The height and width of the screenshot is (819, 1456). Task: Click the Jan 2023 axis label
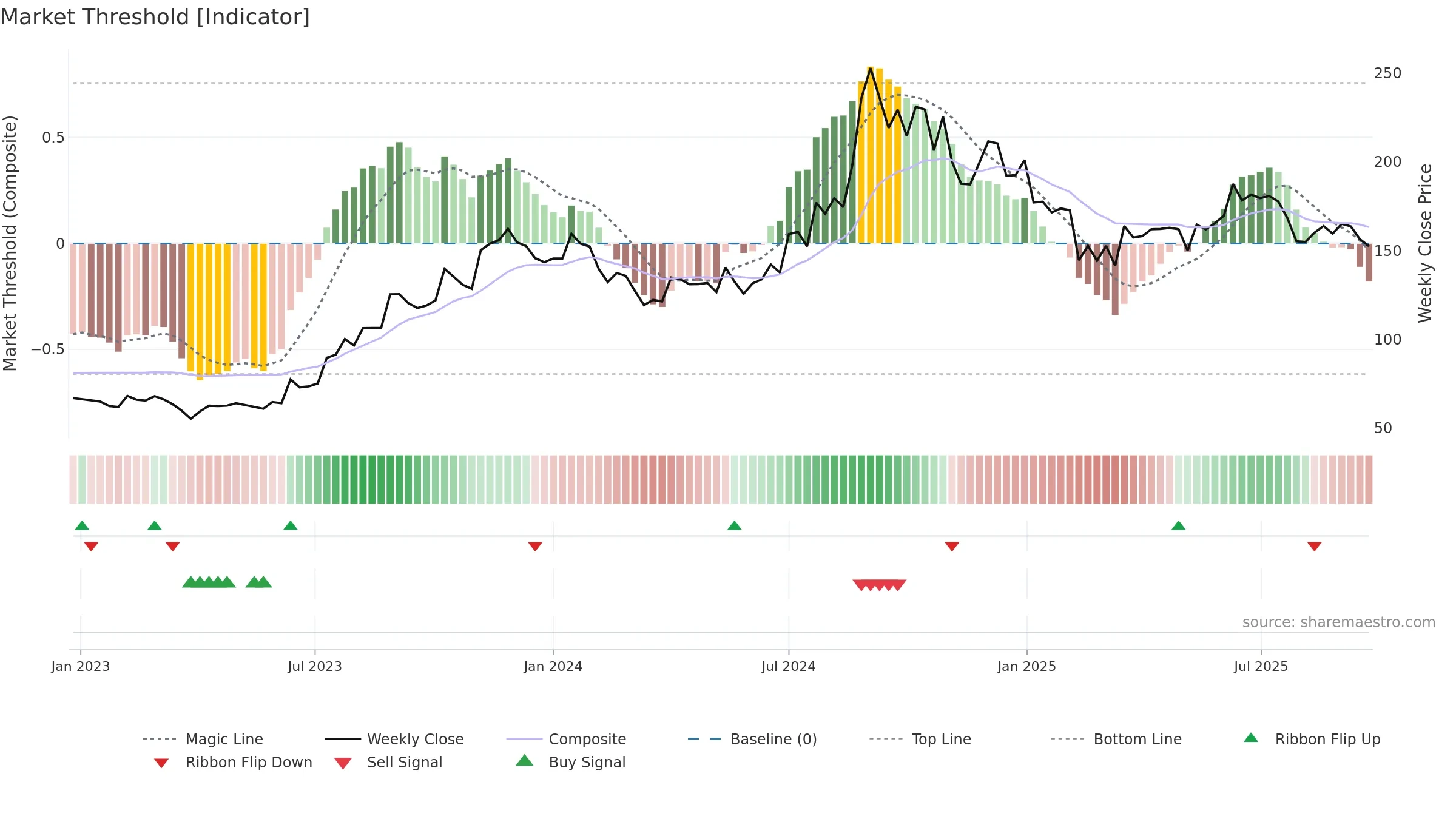click(81, 667)
